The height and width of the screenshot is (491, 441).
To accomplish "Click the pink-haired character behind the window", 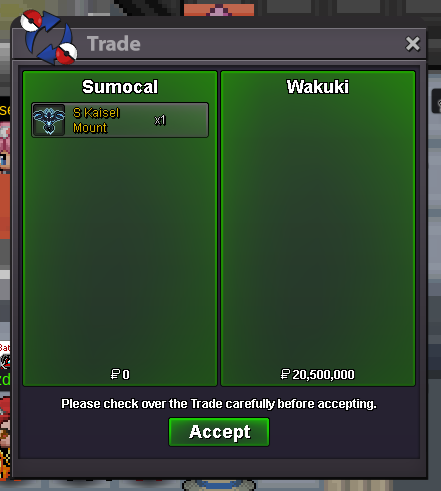I will click(5, 147).
